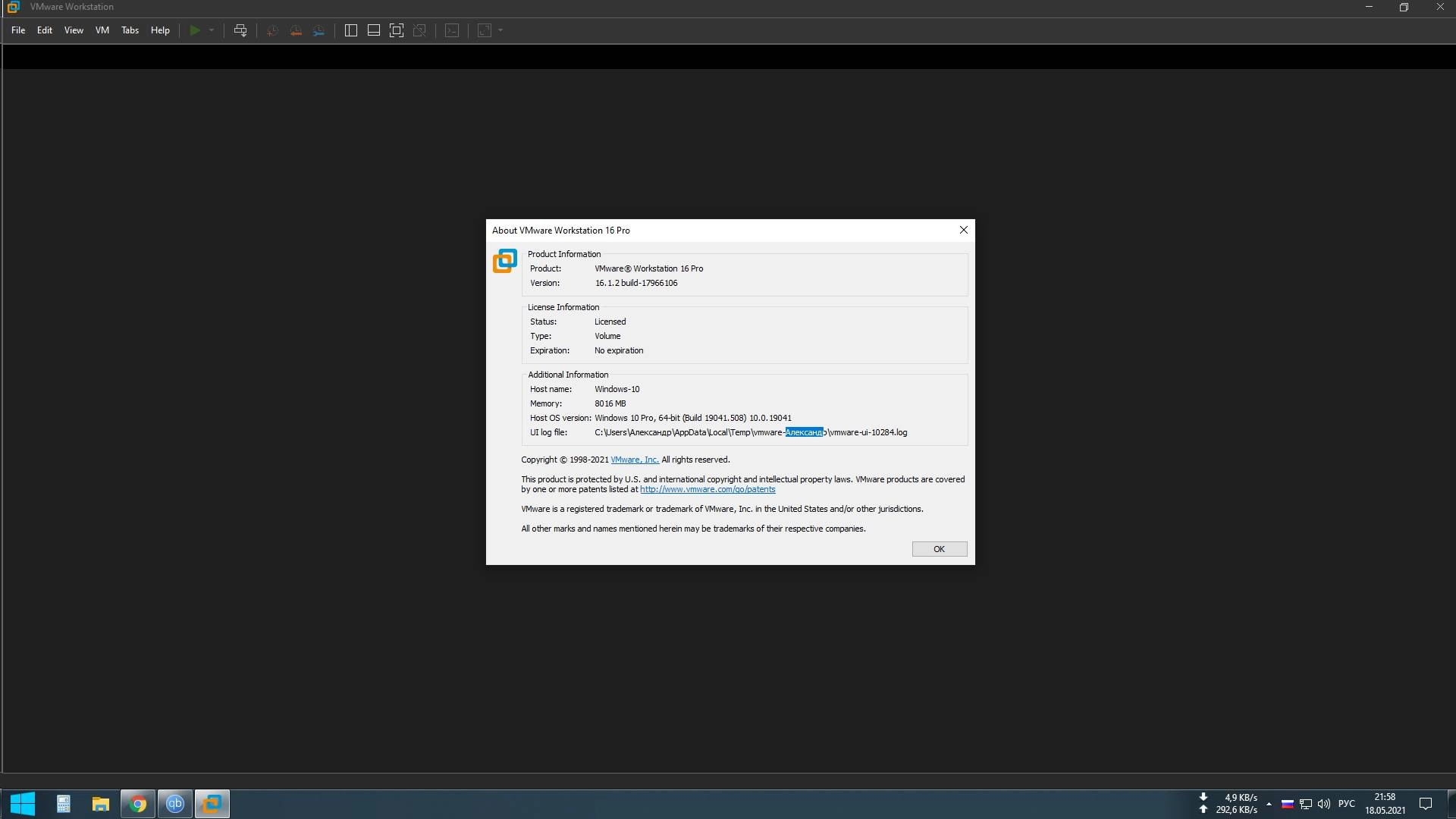Click the license status Licensed text
Viewport: 1456px width, 819px height.
tap(610, 322)
